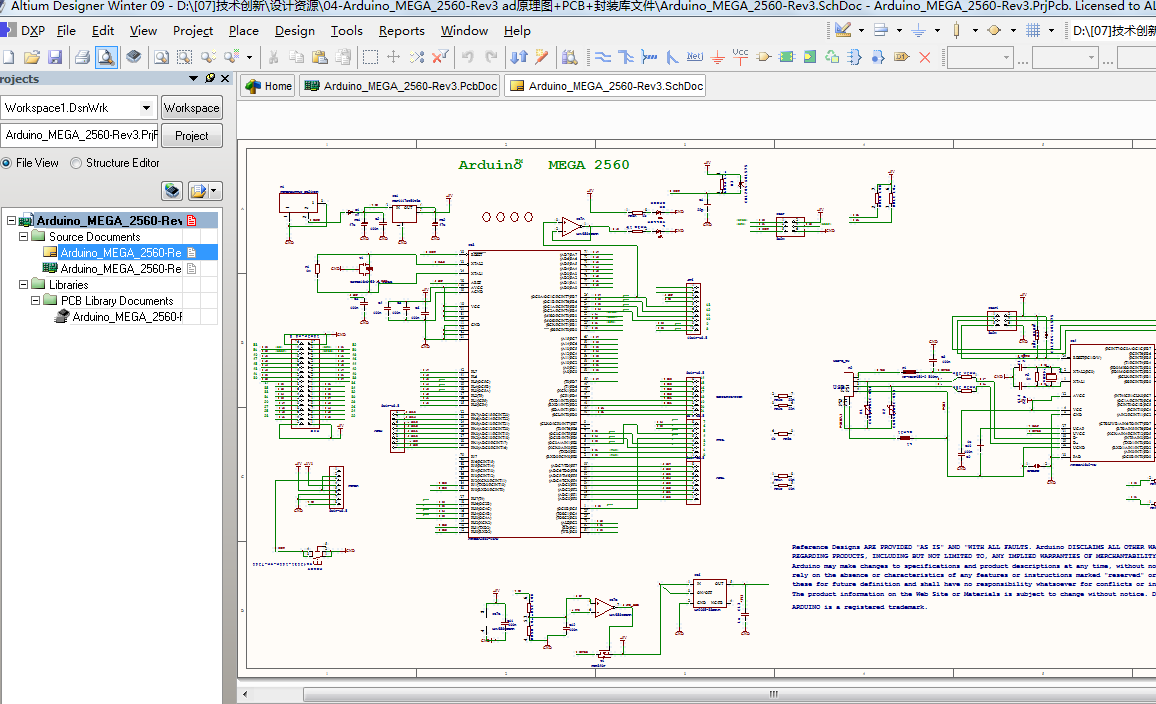Select the PCB document tree item
The height and width of the screenshot is (704, 1156).
[x=121, y=269]
